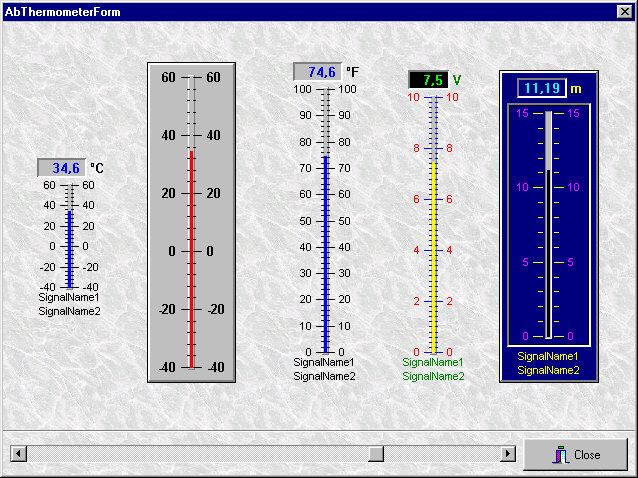Click the °C unit label
The width and height of the screenshot is (638, 478).
click(96, 168)
